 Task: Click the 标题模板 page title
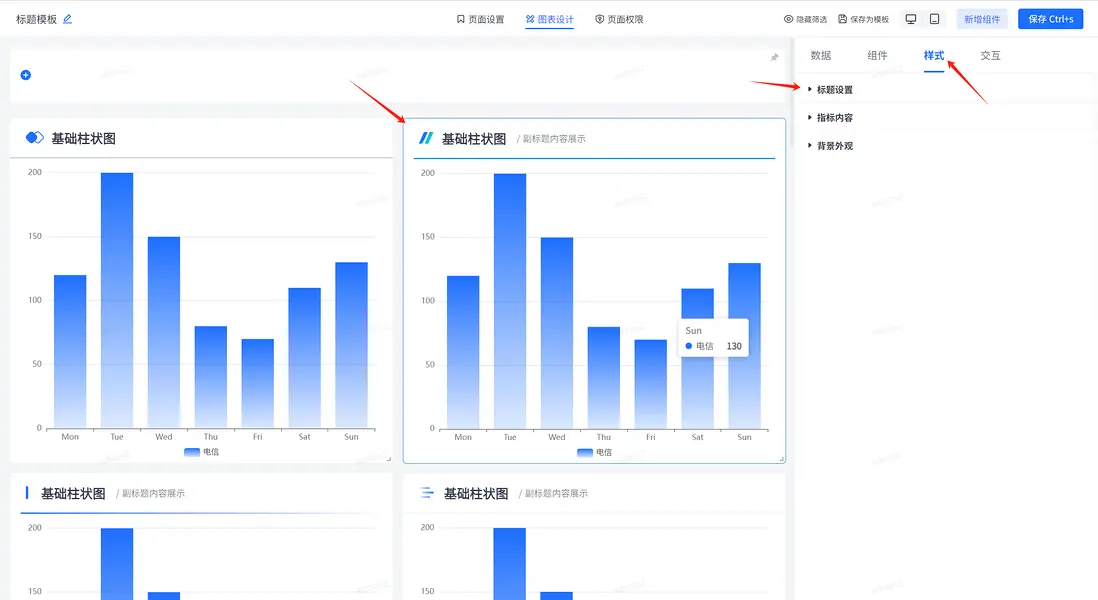click(36, 19)
